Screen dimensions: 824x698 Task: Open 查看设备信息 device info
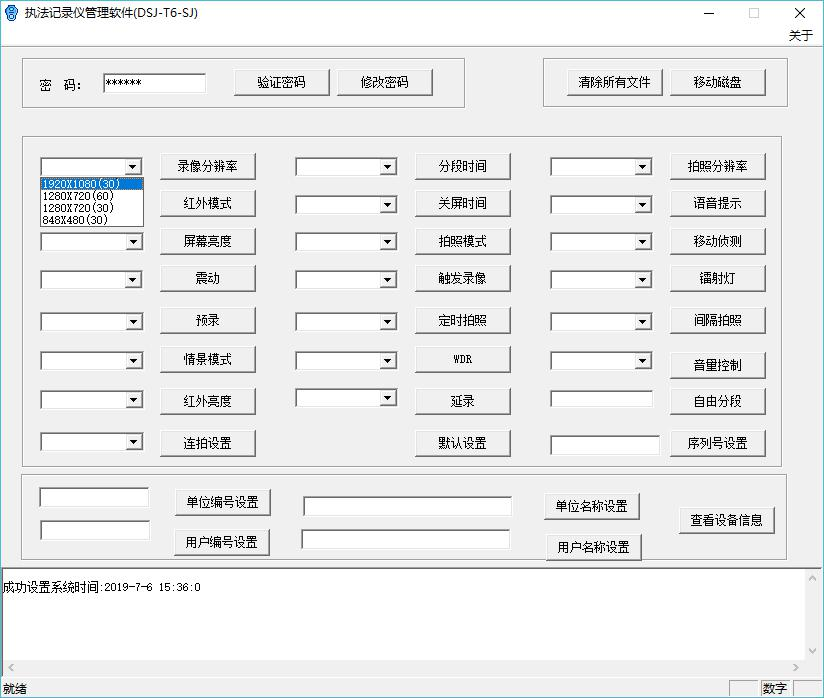726,520
